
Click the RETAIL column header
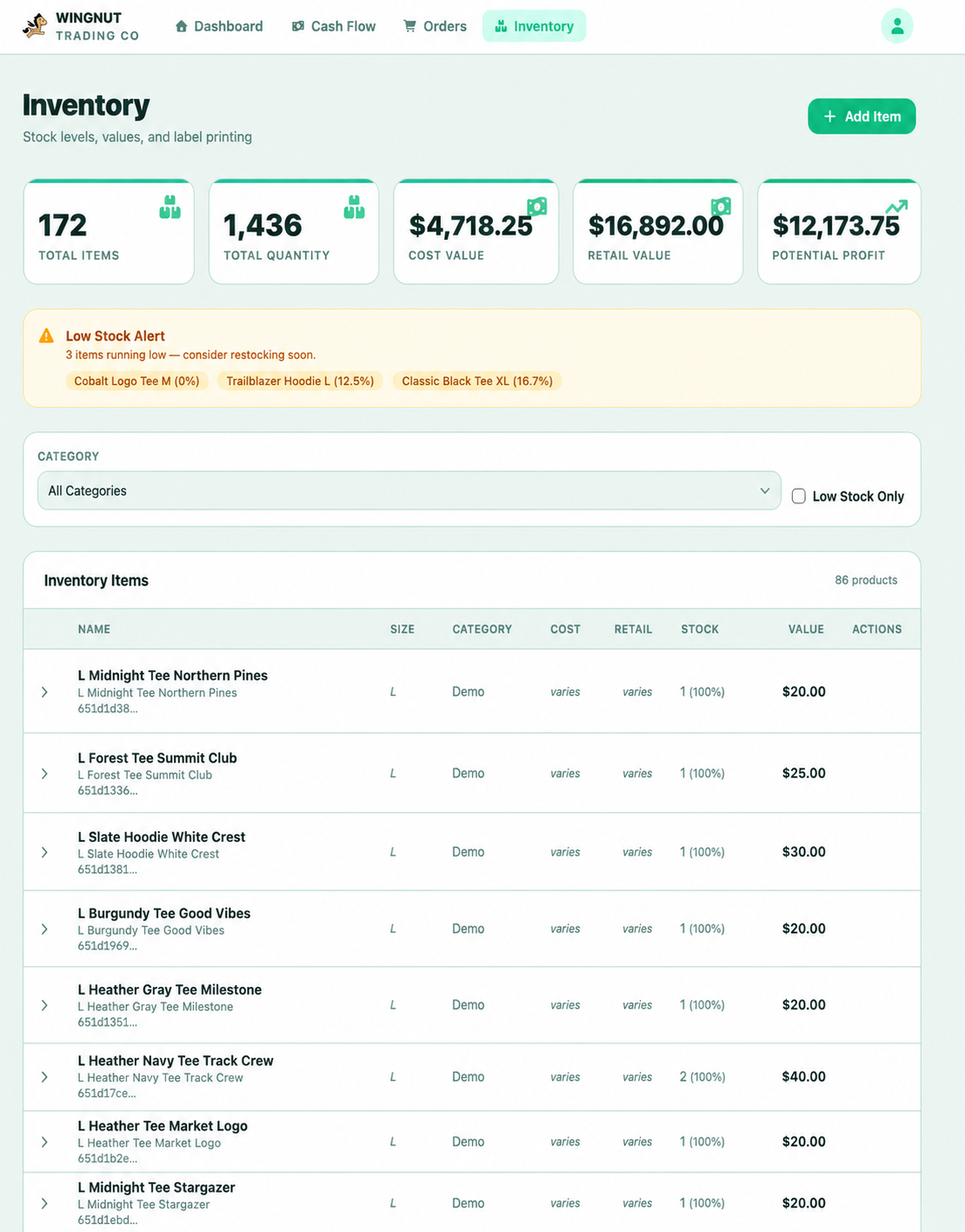coord(633,629)
